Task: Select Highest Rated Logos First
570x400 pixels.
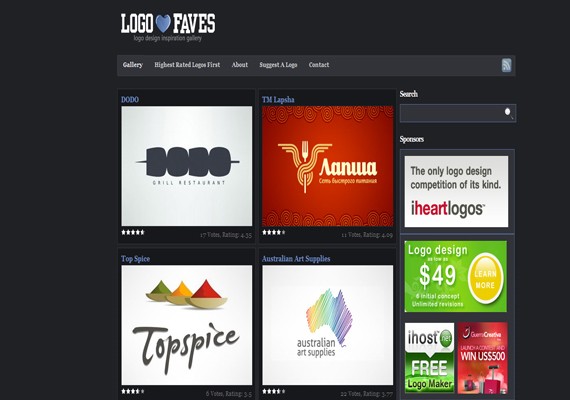Action: point(187,65)
